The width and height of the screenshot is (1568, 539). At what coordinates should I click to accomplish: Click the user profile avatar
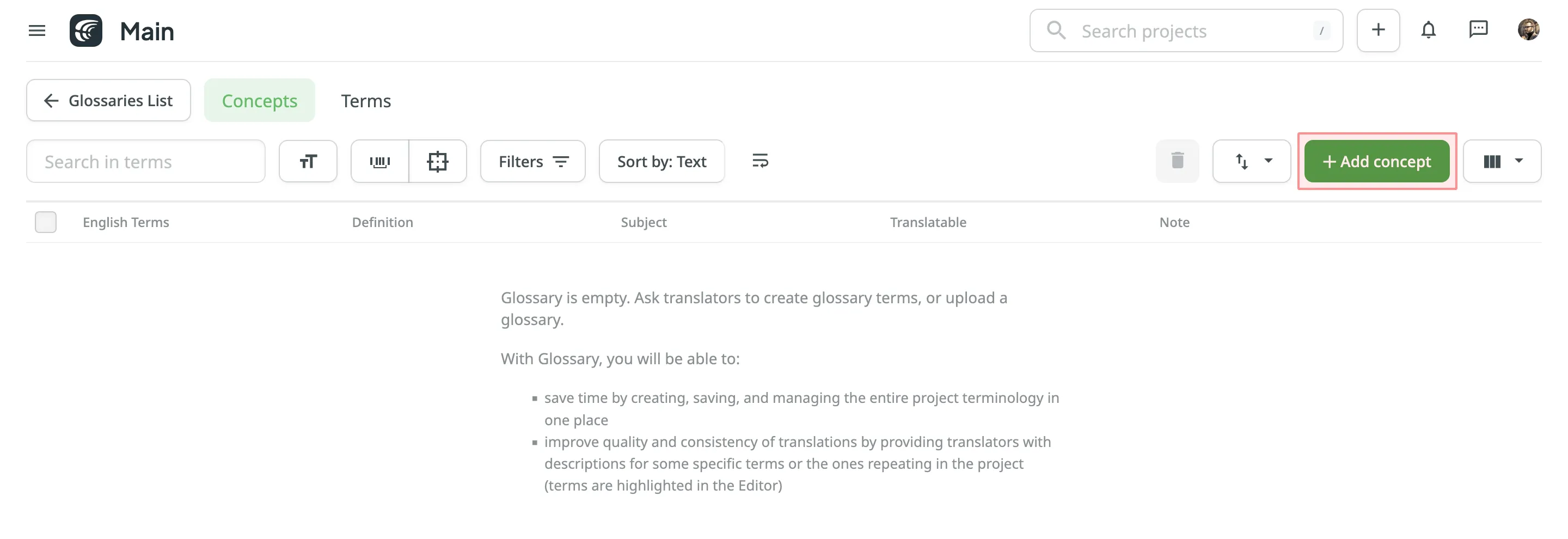(1528, 29)
